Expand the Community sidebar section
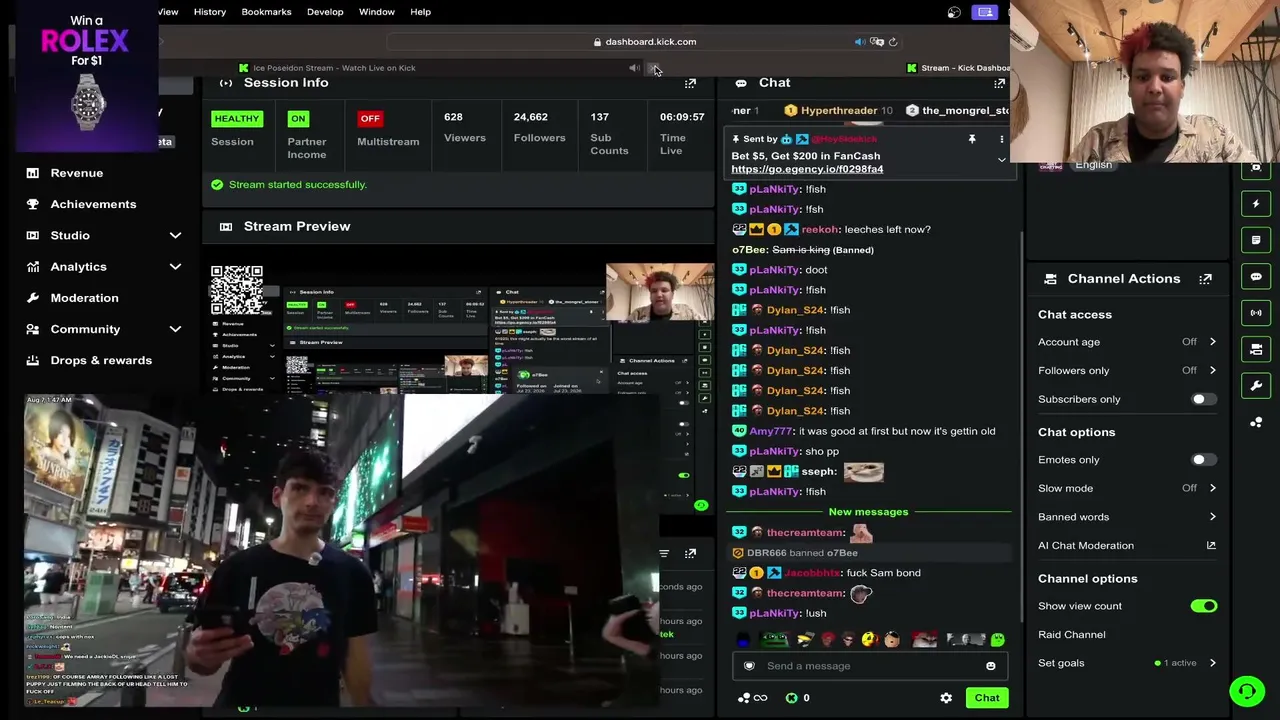The image size is (1280, 720). pos(175,329)
